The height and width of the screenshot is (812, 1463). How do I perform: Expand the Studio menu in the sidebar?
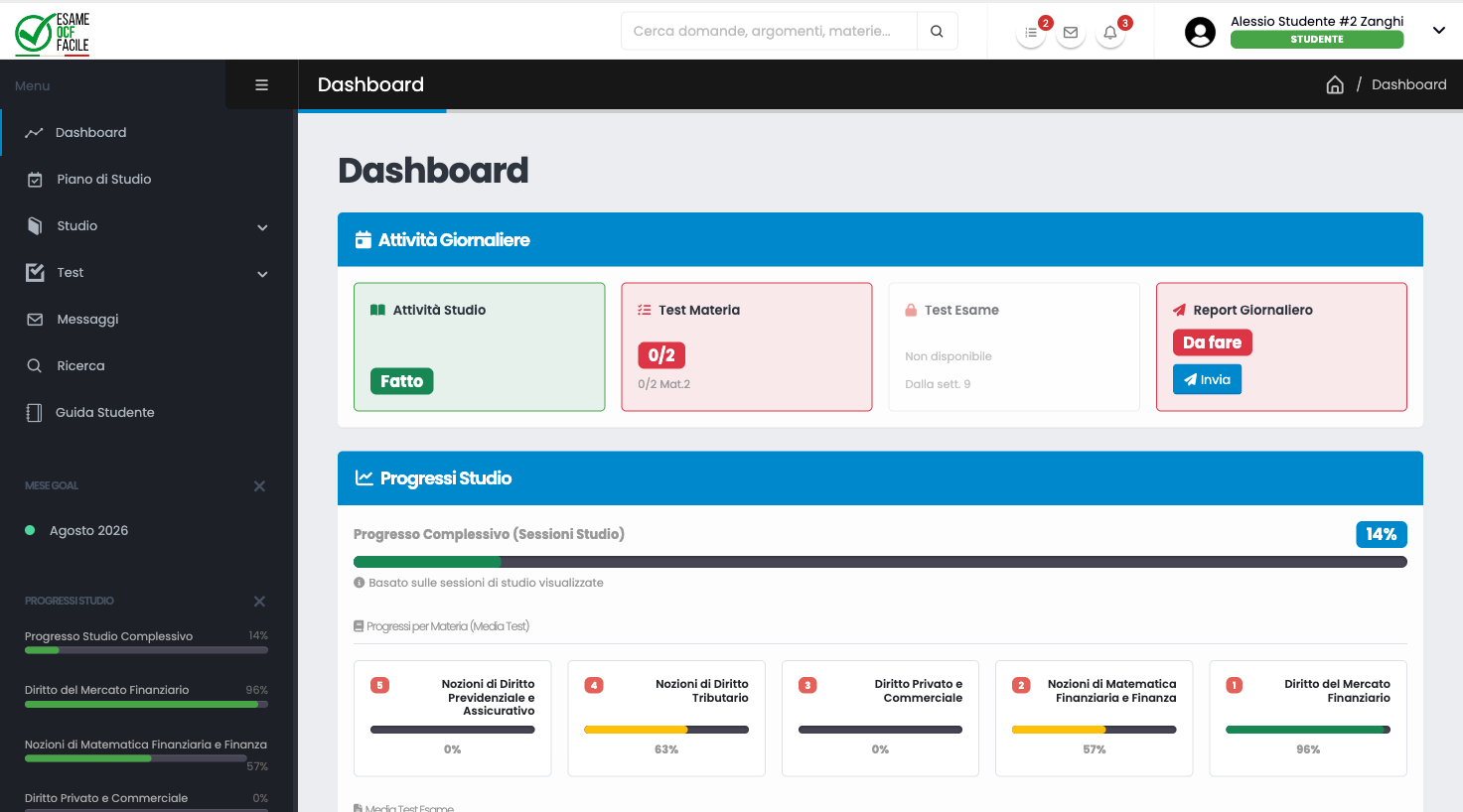(x=261, y=226)
